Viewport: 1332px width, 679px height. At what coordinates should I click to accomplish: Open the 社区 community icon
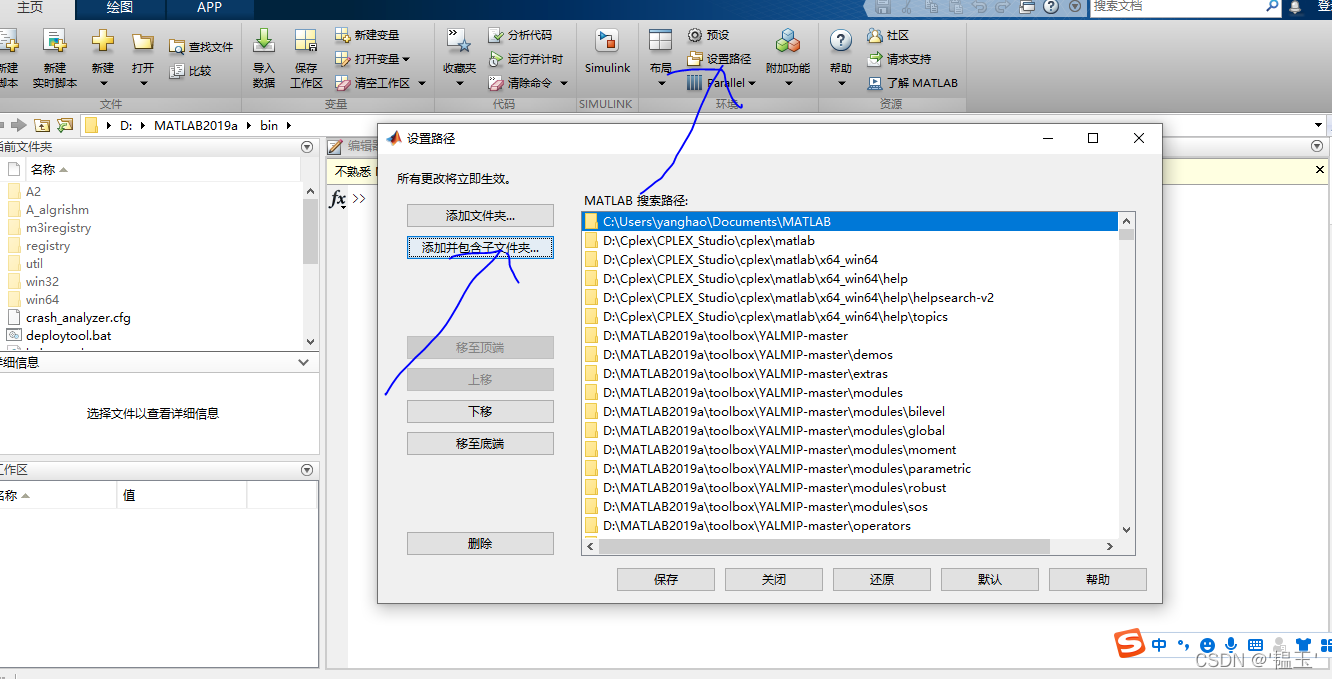click(x=875, y=35)
